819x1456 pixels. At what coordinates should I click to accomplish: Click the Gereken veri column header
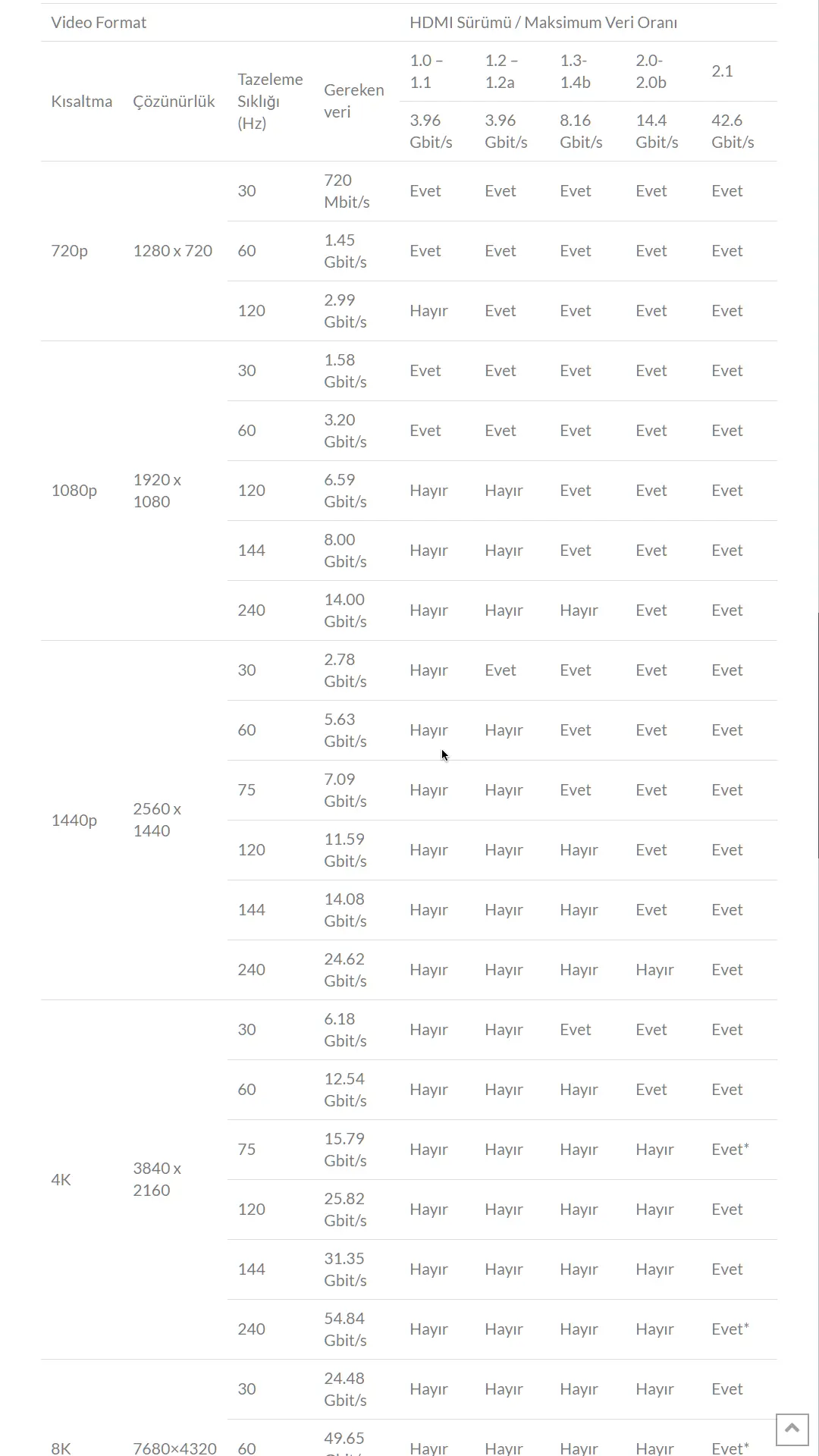[x=353, y=101]
